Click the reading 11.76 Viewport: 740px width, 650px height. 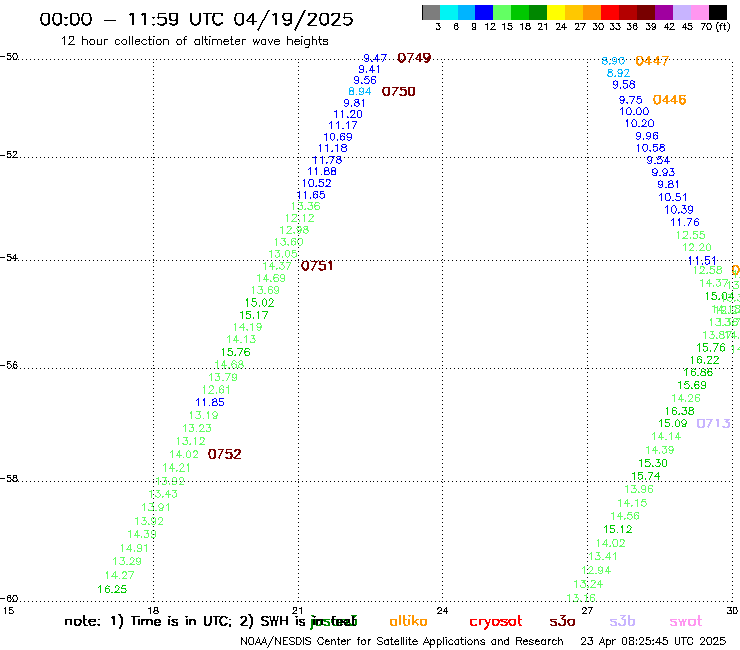(685, 222)
